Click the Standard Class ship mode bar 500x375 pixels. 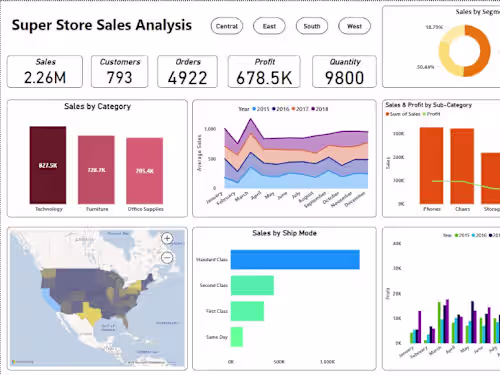(x=295, y=259)
